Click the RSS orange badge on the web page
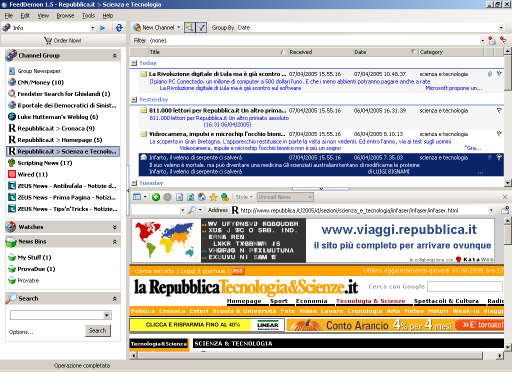 pos(238,271)
